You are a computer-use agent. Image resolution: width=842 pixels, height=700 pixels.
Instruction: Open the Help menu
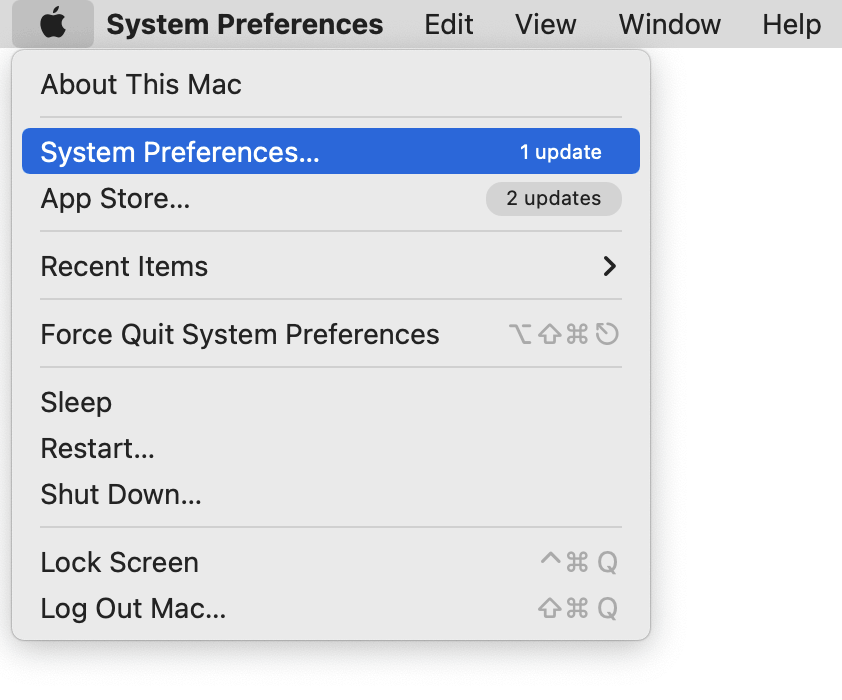(x=791, y=24)
